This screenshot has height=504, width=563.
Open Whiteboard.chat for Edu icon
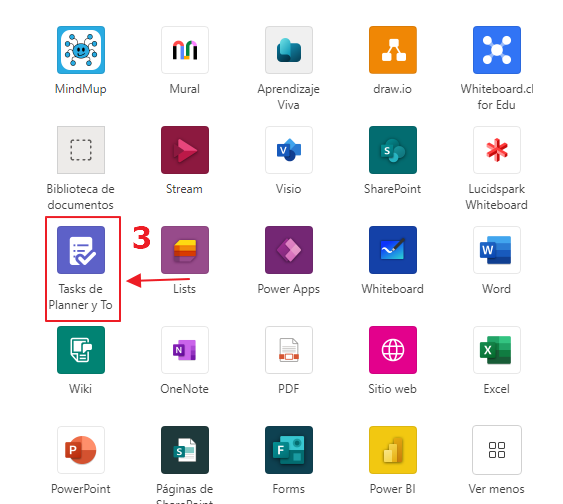497,50
